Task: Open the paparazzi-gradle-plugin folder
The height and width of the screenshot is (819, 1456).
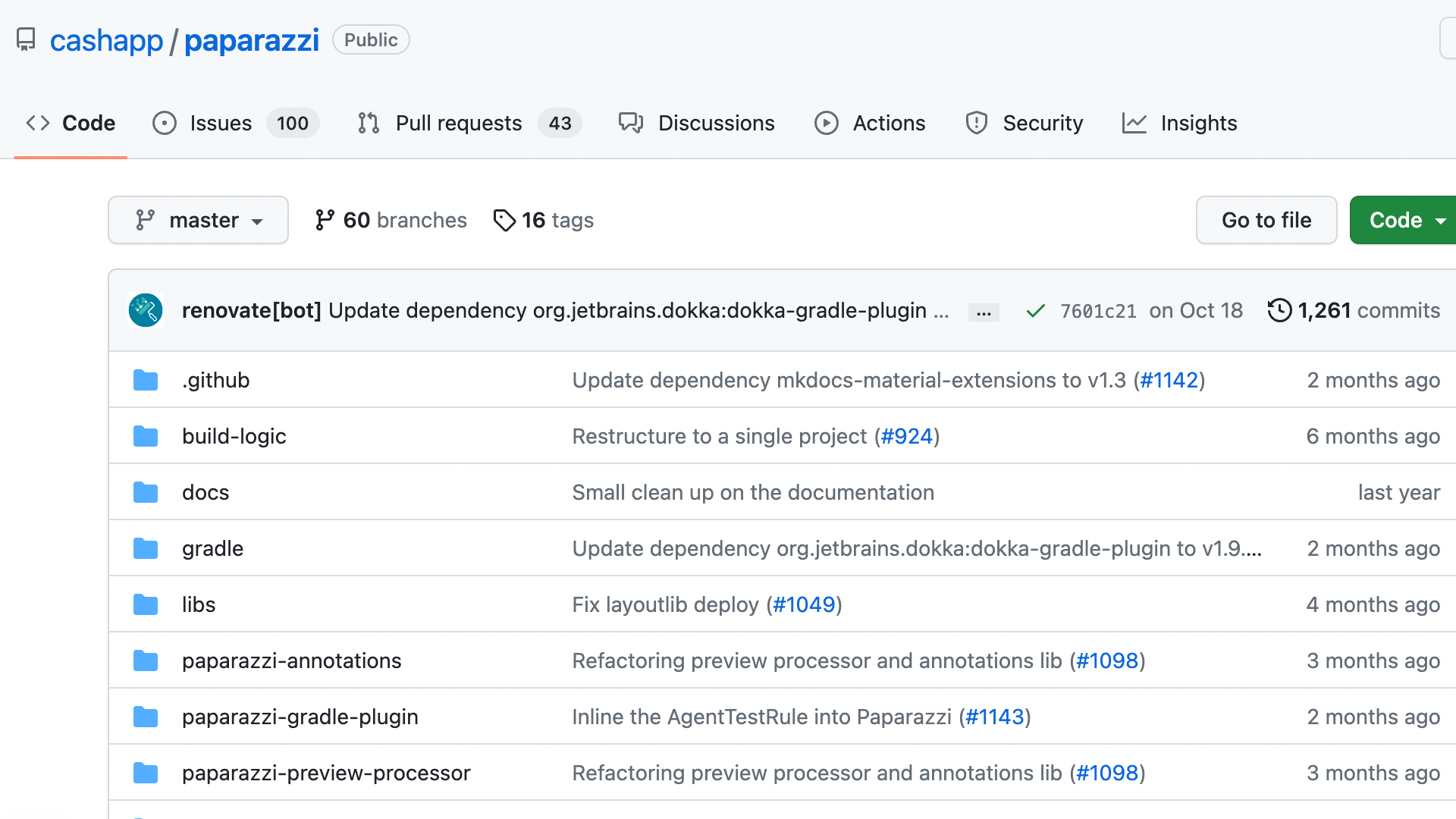Action: coord(300,717)
